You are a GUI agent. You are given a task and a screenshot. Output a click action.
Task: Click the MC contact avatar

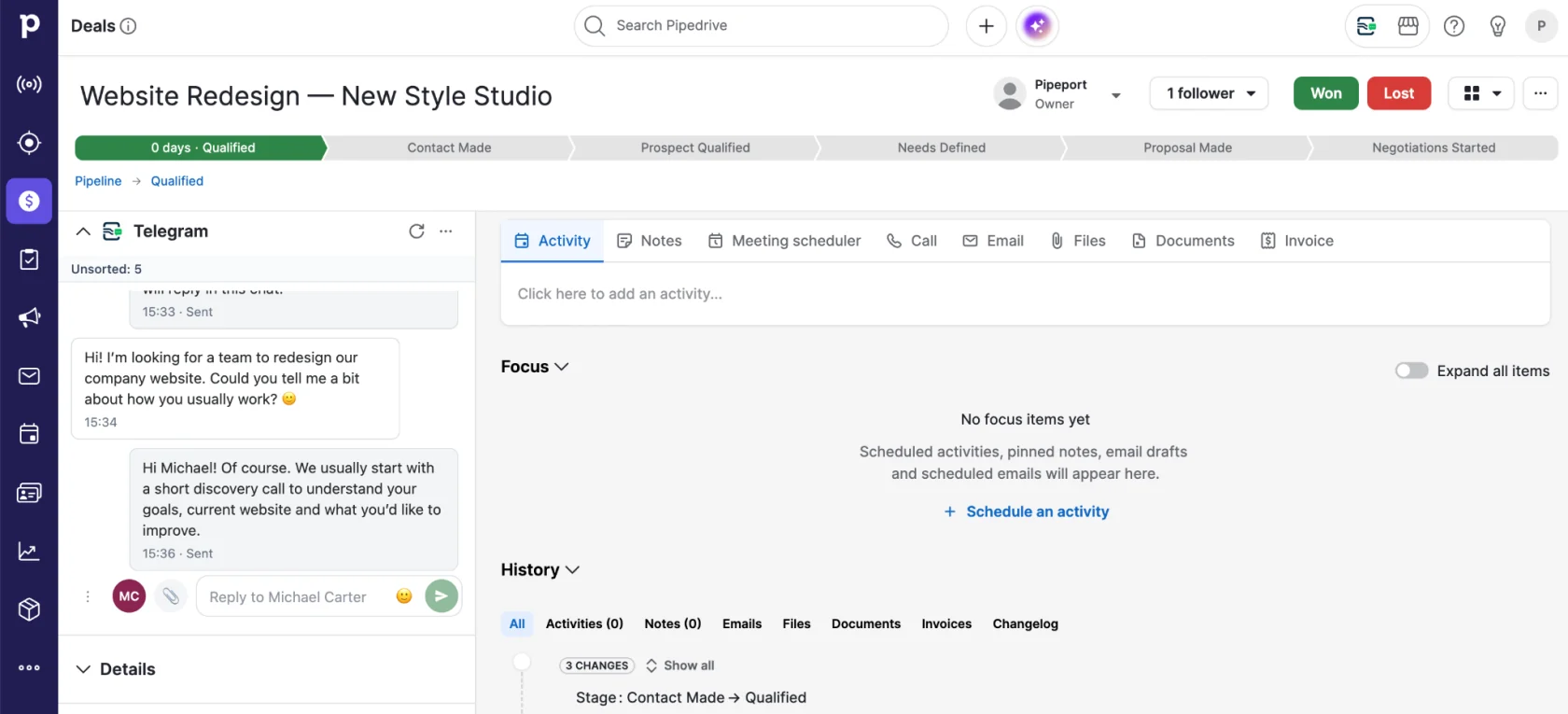pos(130,595)
